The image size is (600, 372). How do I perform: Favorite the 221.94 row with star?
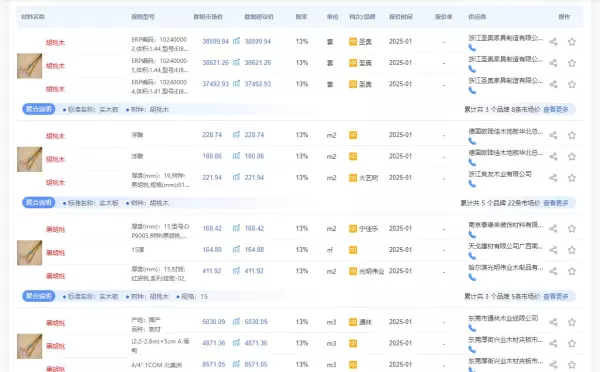point(572,178)
